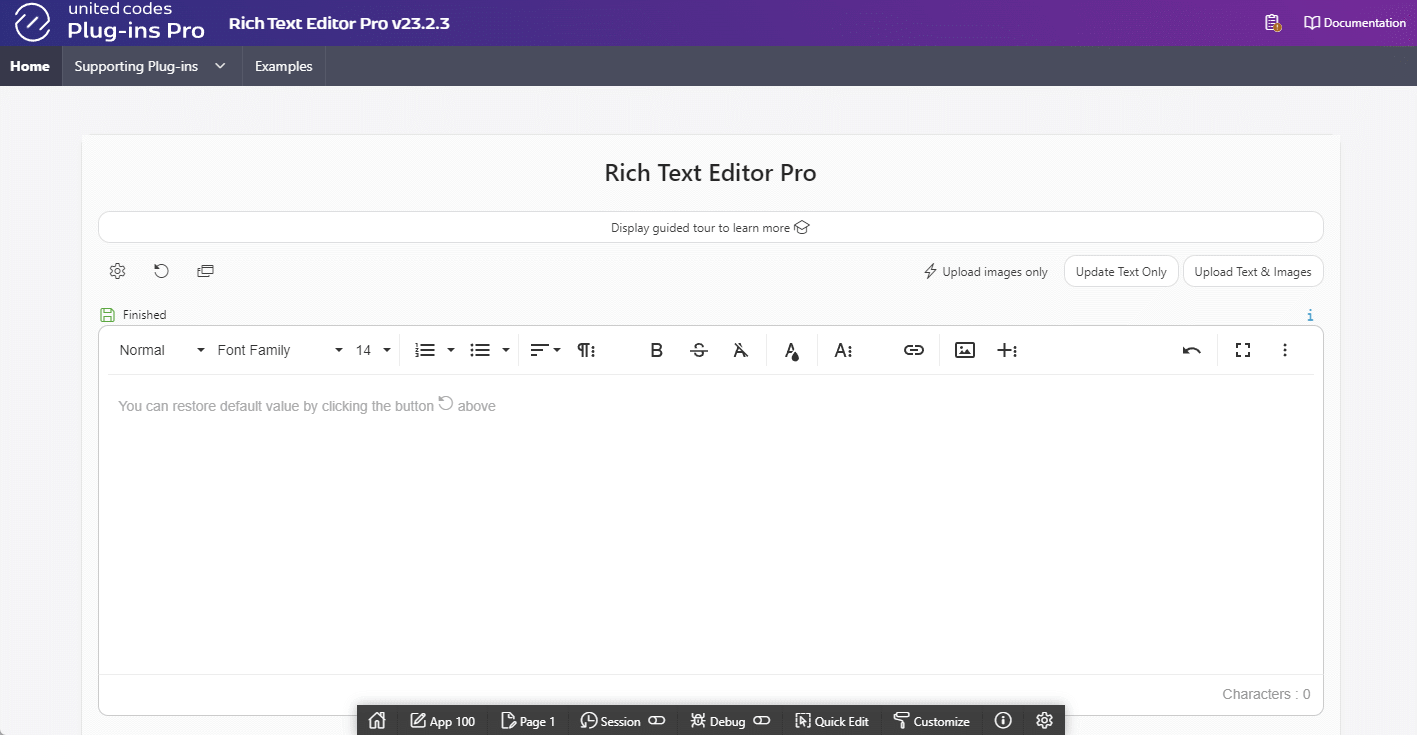Open the Normal paragraph format dropdown
The height and width of the screenshot is (735, 1417).
(x=162, y=350)
